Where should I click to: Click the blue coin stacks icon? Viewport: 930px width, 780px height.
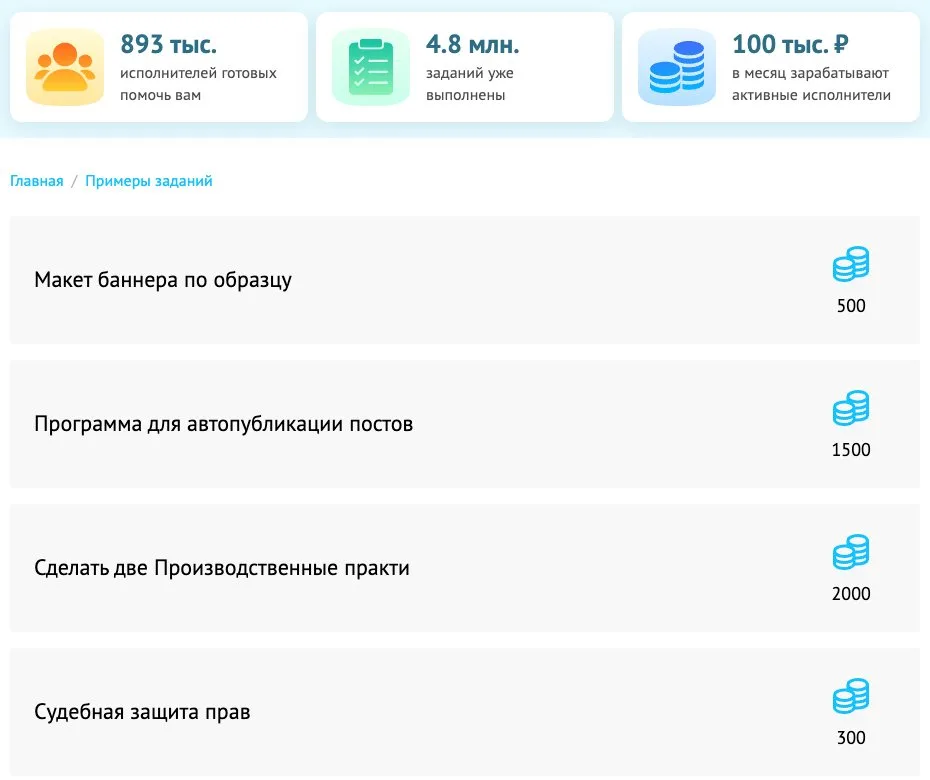click(x=677, y=67)
